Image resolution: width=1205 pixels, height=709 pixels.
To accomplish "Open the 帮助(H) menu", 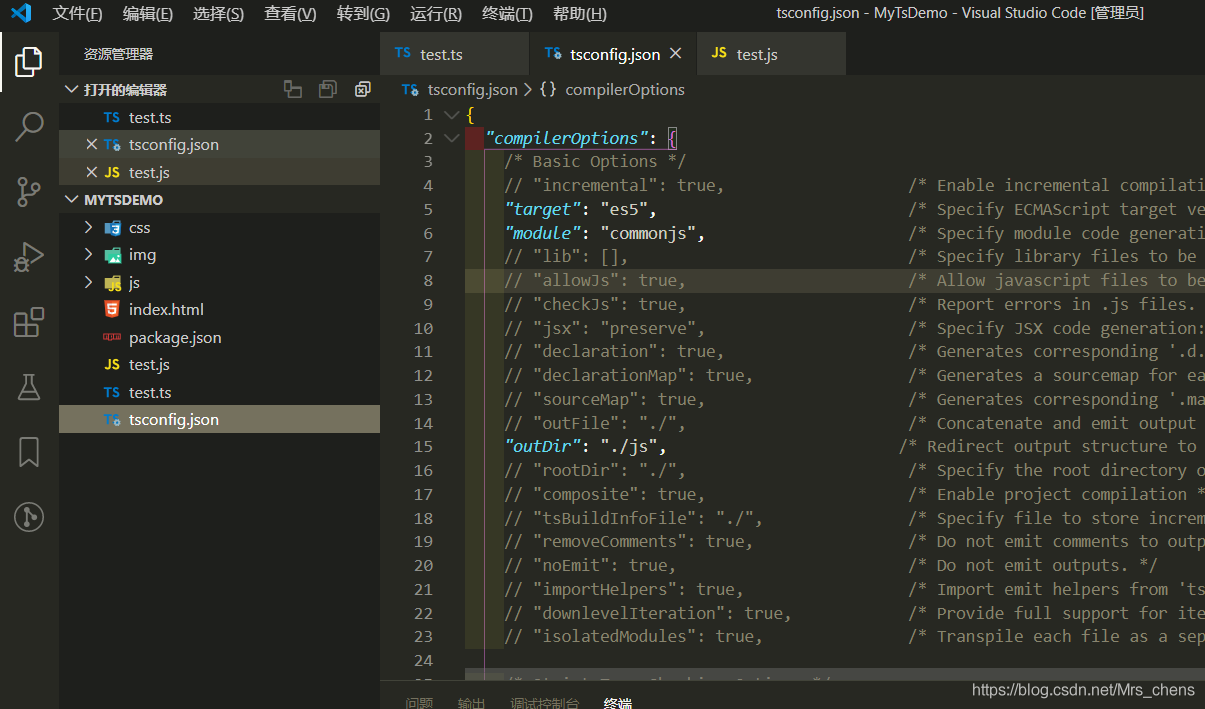I will [579, 14].
